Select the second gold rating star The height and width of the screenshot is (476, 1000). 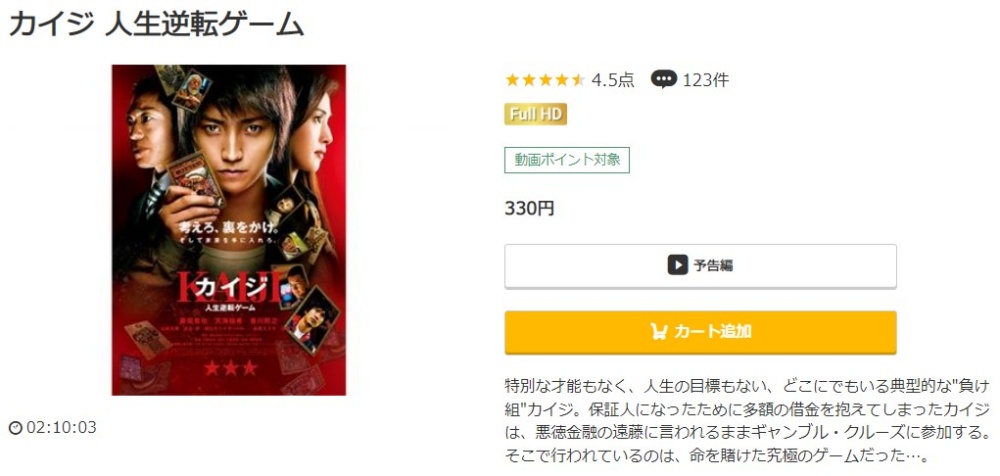coord(529,80)
